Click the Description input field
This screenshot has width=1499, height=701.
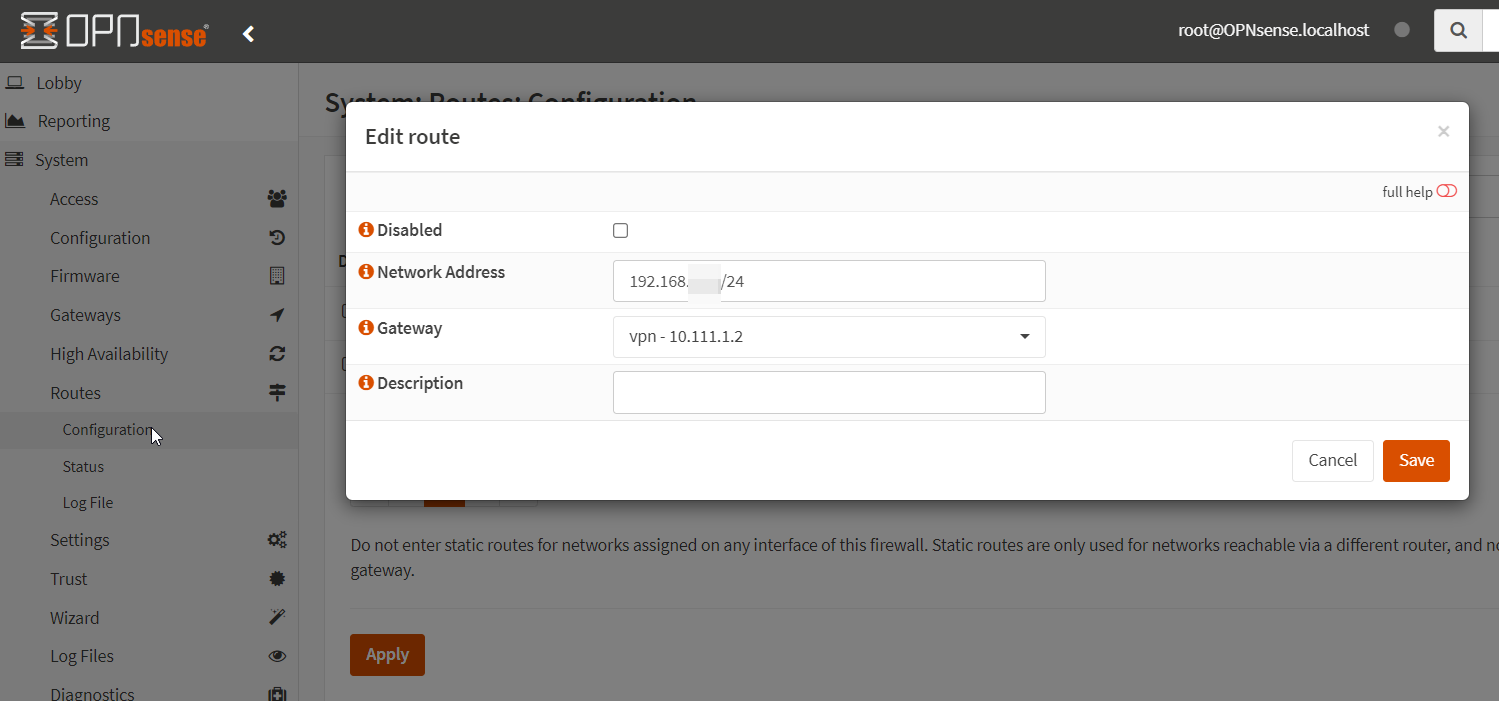click(x=828, y=392)
